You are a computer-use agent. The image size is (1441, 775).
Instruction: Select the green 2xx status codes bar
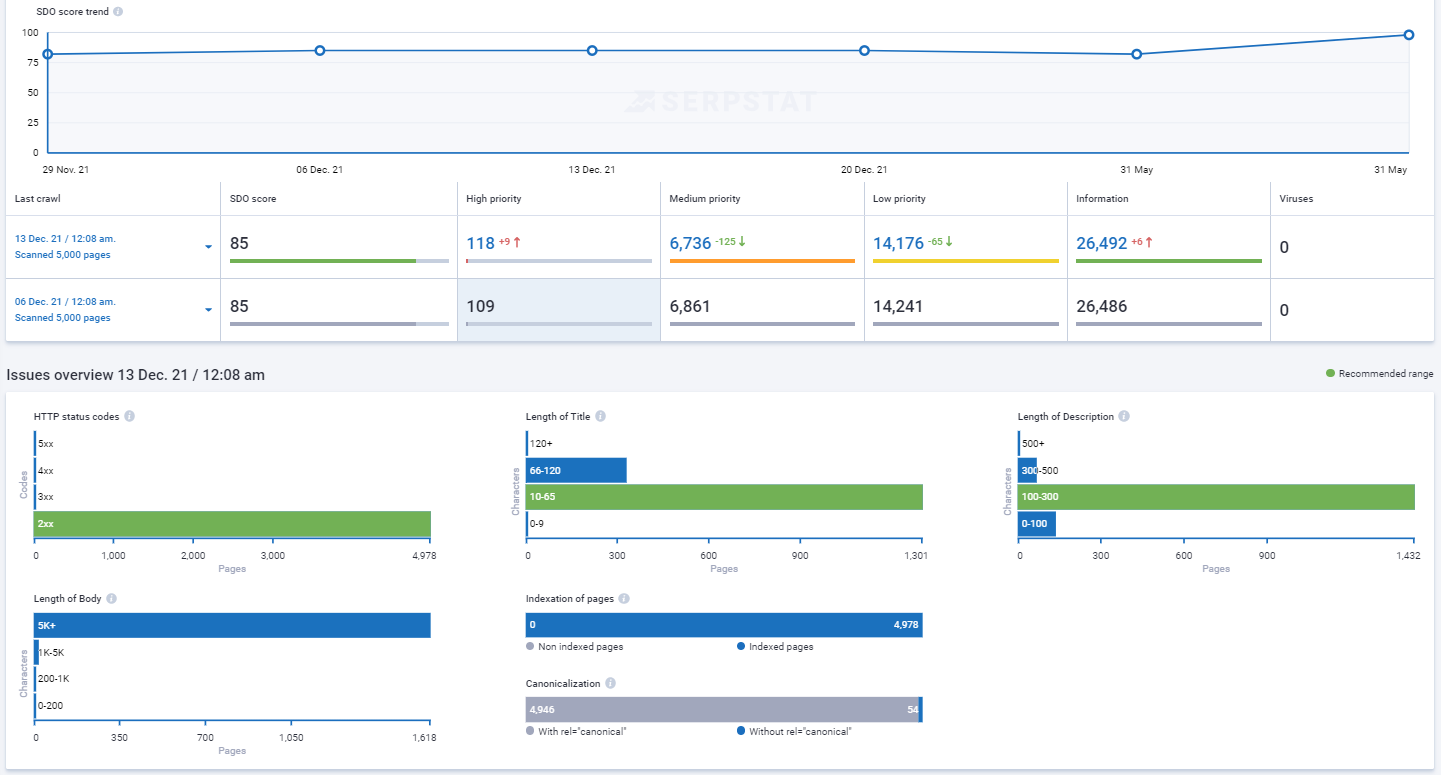[230, 523]
